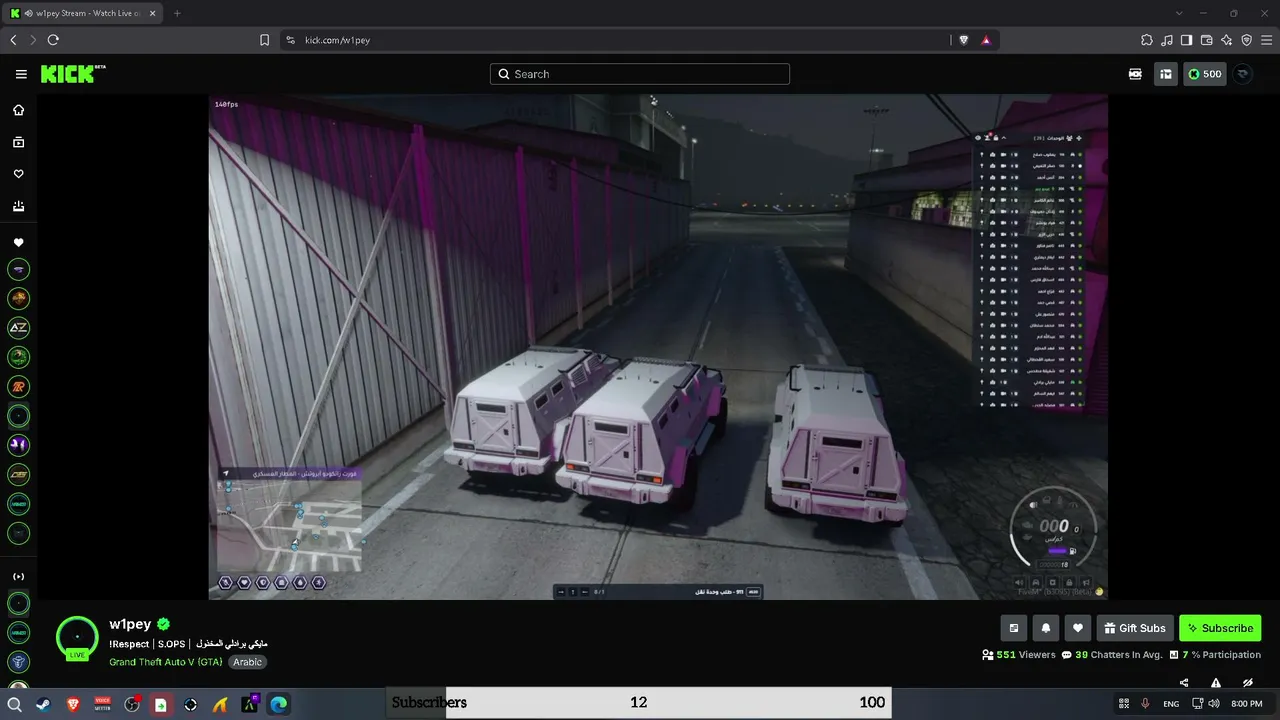Open the Browse icon in the sidebar

click(18, 142)
